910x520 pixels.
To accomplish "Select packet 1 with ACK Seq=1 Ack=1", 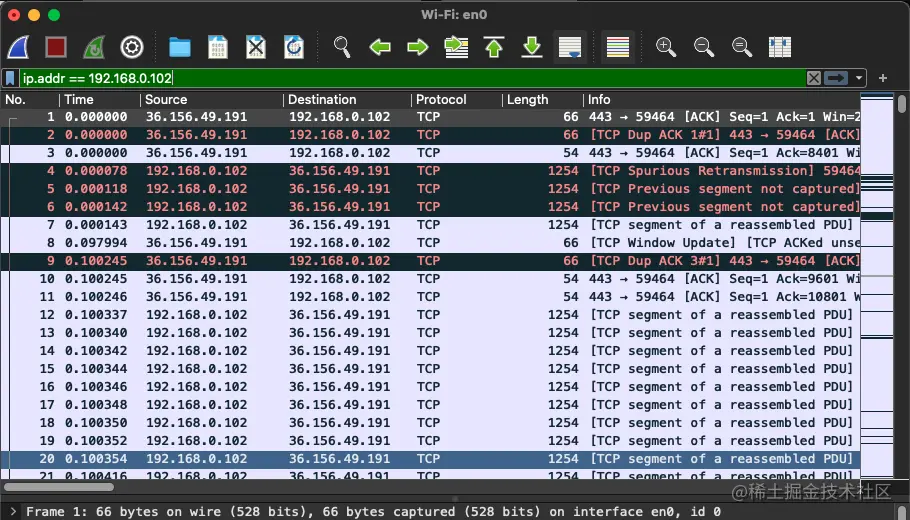I will click(x=430, y=117).
